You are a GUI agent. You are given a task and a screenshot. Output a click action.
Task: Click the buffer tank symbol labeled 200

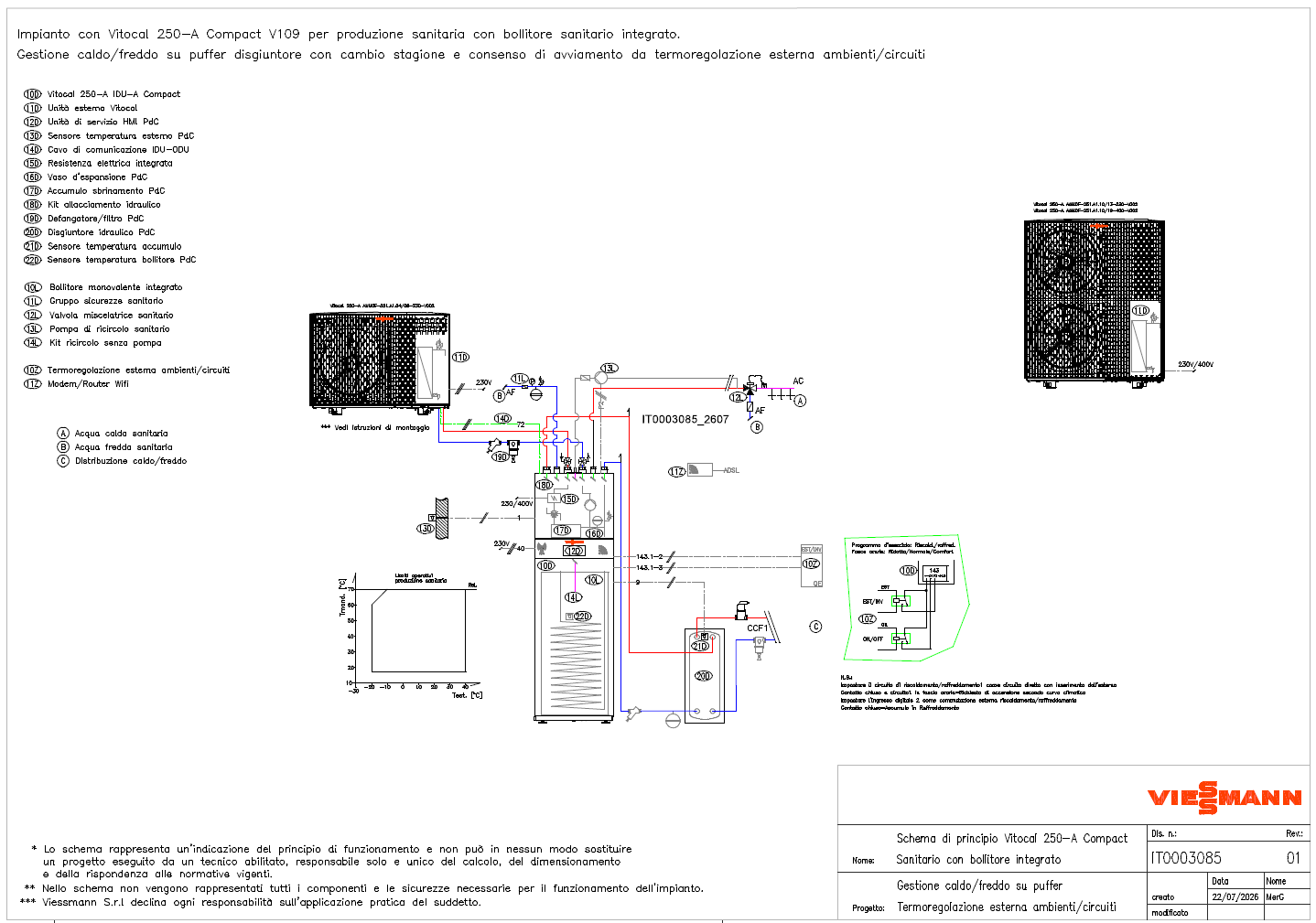(x=705, y=675)
